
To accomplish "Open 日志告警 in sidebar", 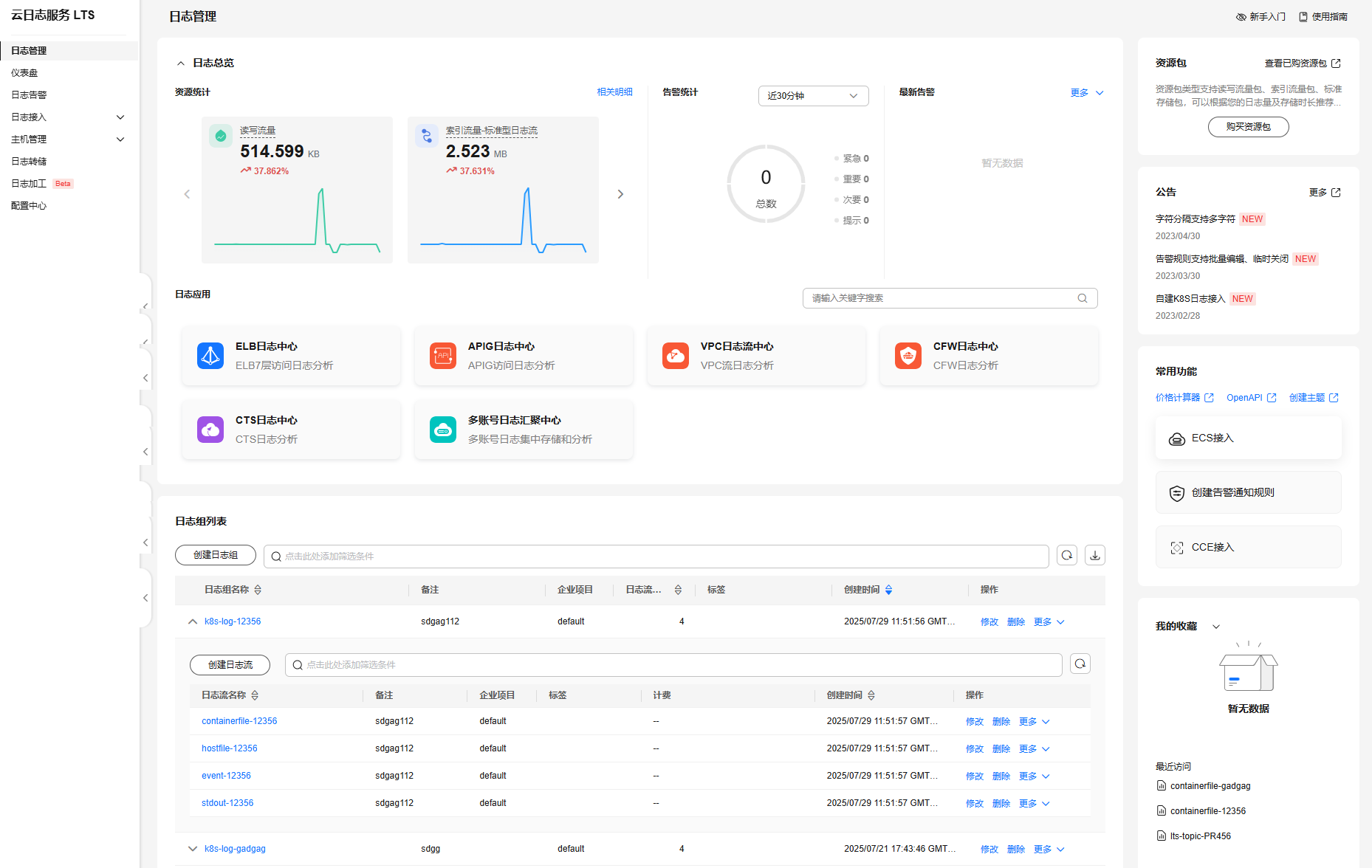I will [x=29, y=95].
